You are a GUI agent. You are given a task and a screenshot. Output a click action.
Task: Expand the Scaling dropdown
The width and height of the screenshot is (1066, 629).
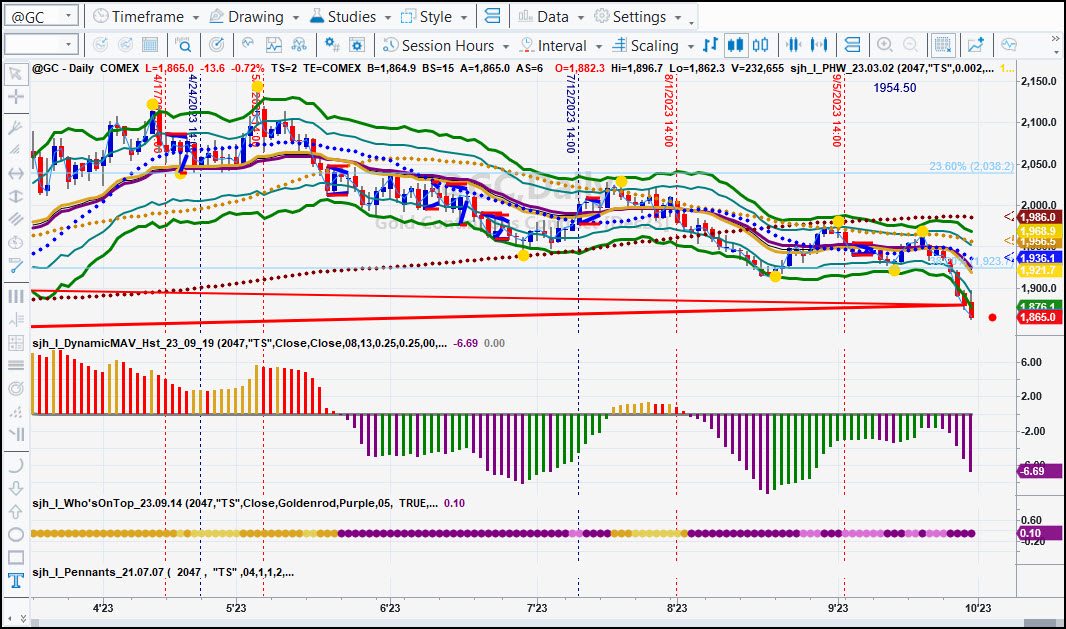point(690,46)
